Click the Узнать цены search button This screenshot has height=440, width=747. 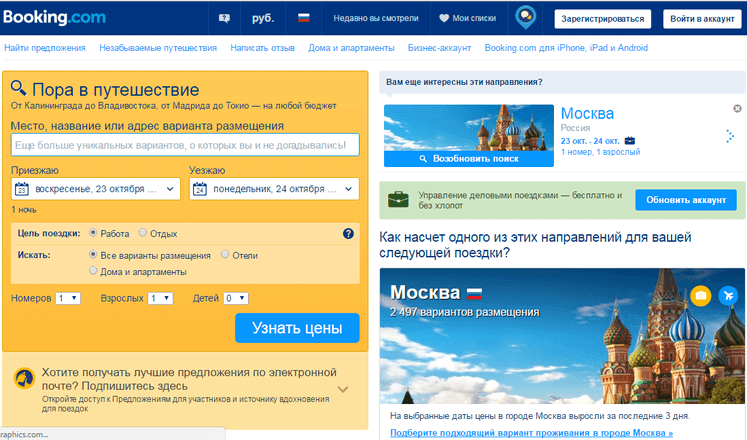(297, 328)
